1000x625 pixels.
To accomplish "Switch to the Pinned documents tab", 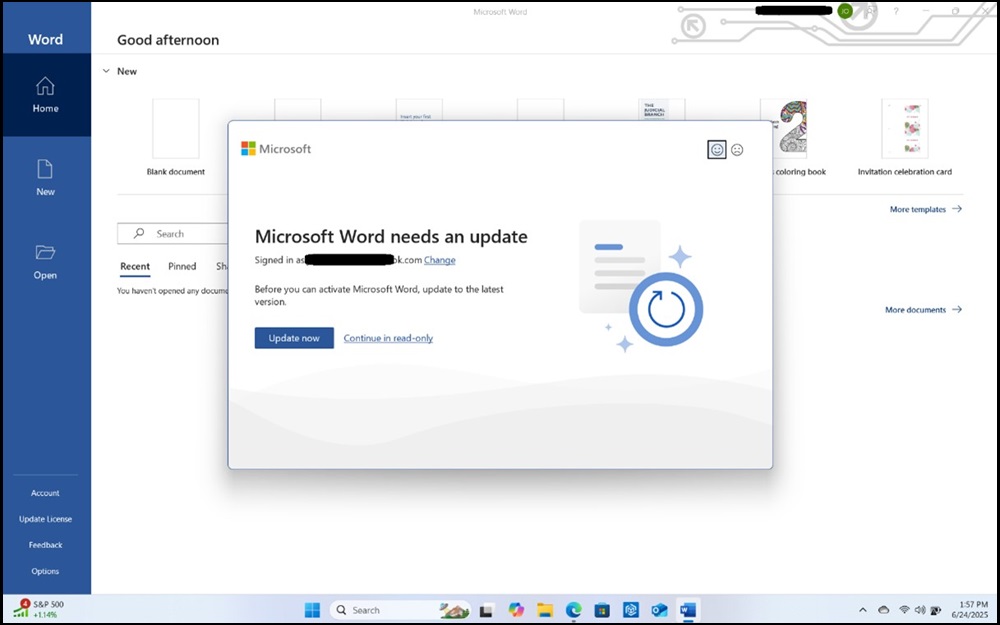I will 181,266.
